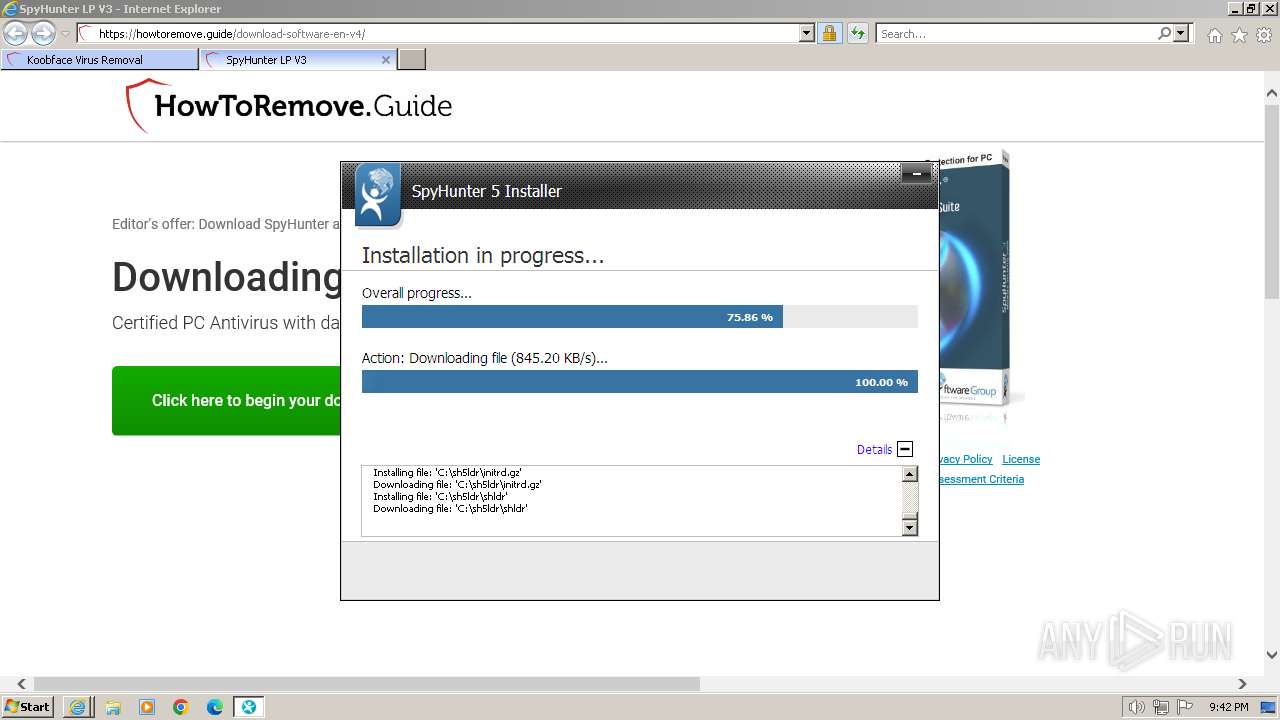Restore the Internet Explorer window size
This screenshot has width=1280, height=720.
pos(1251,9)
